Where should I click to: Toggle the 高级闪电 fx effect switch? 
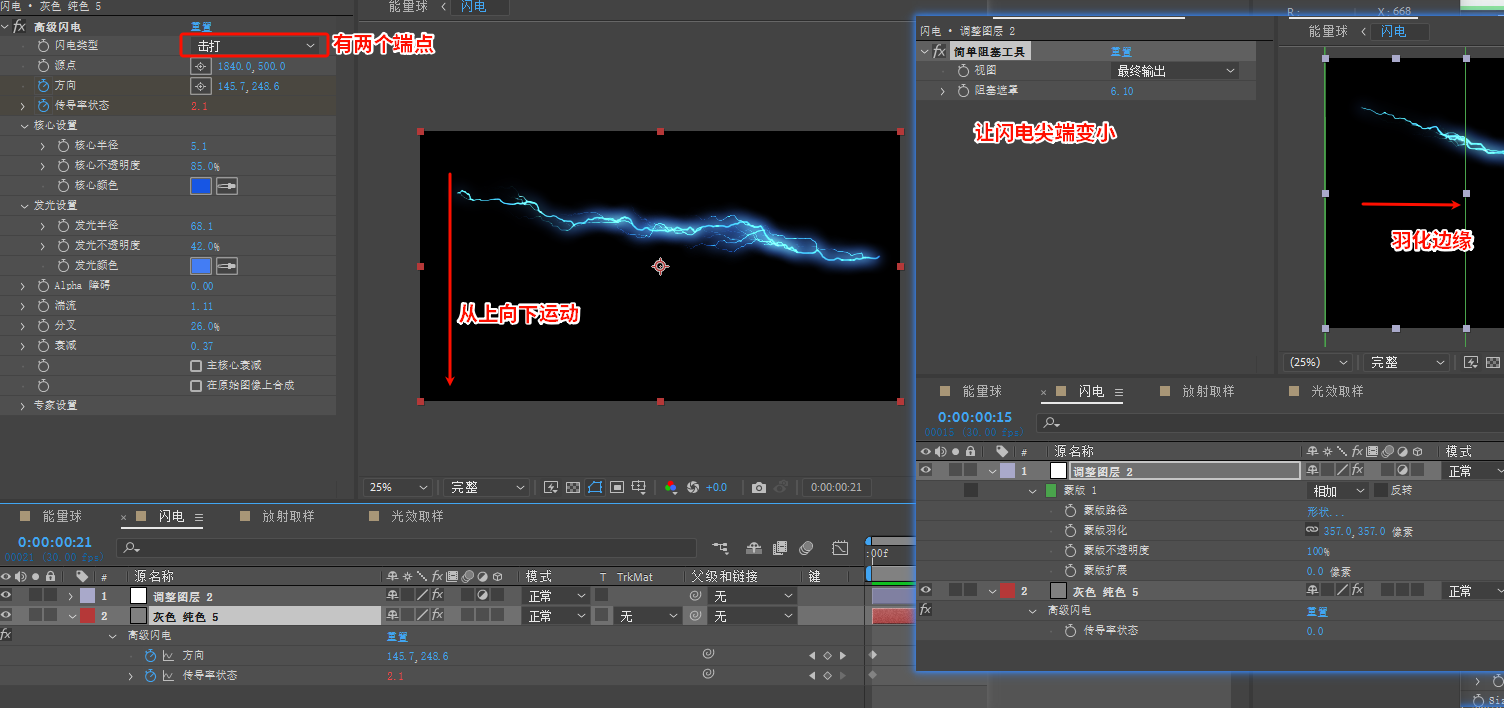(19, 26)
